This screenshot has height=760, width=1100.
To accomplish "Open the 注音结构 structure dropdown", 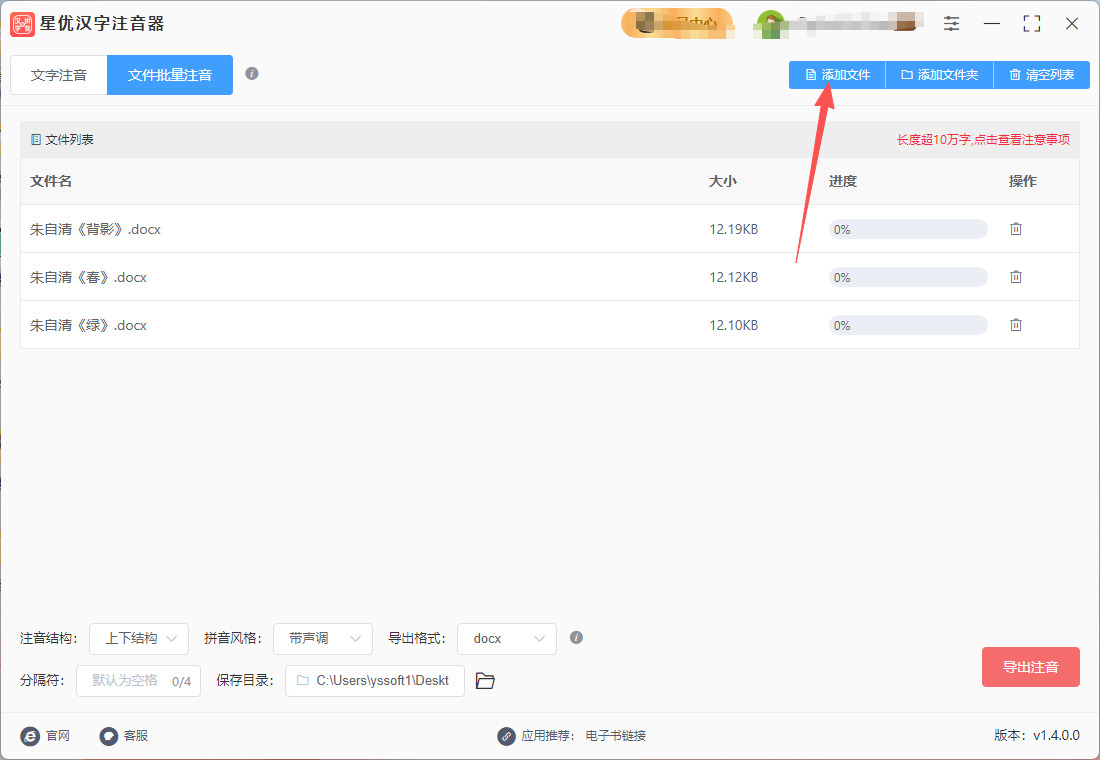I will 138,639.
